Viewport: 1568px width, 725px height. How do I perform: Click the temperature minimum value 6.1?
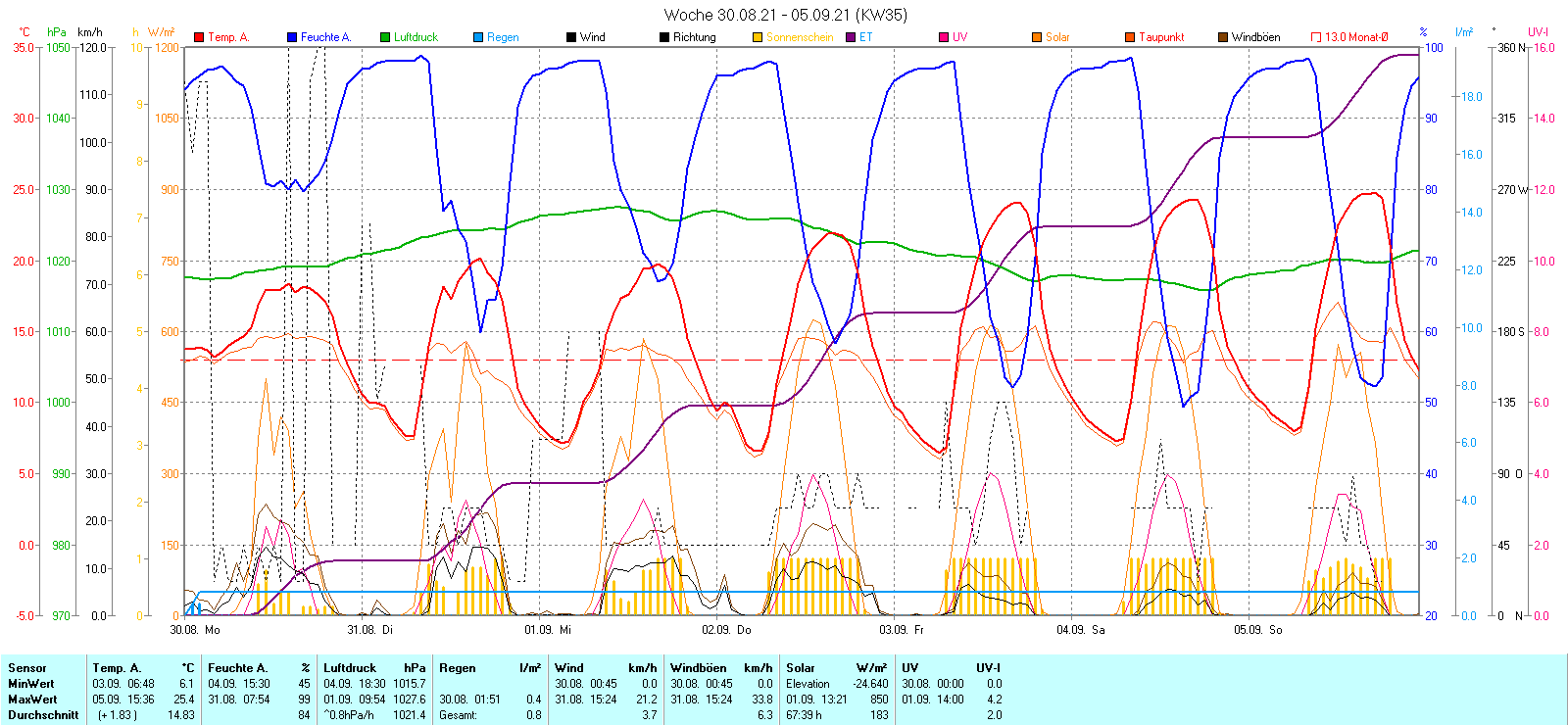(186, 684)
